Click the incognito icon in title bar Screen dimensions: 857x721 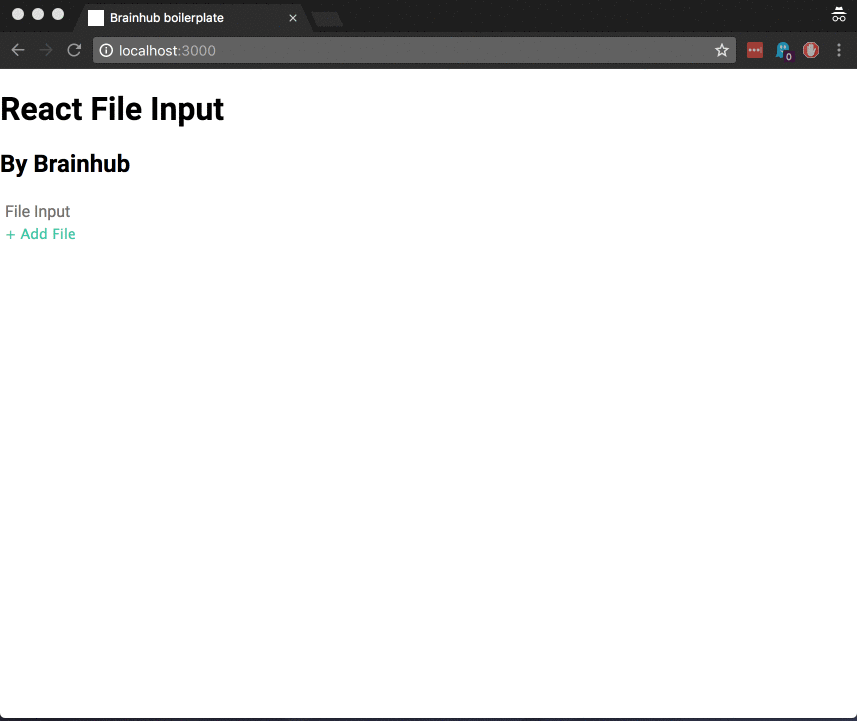(838, 15)
